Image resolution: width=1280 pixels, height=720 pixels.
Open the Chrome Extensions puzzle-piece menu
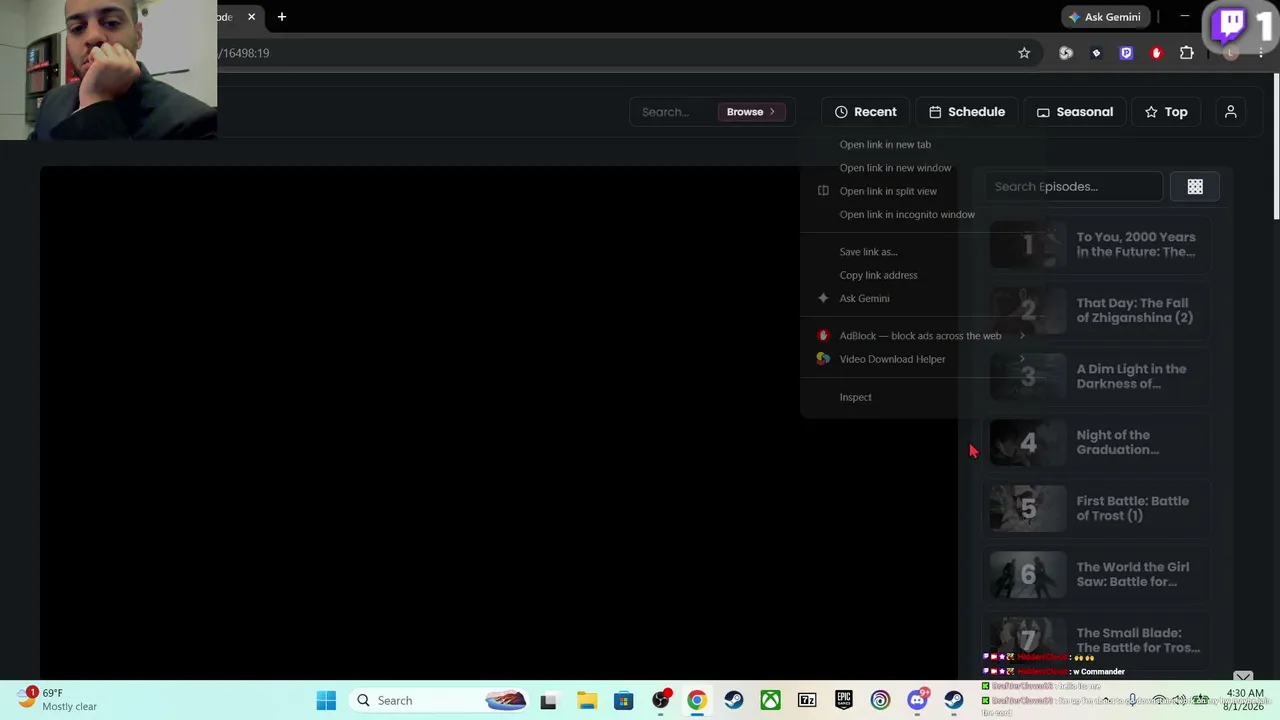click(1187, 53)
